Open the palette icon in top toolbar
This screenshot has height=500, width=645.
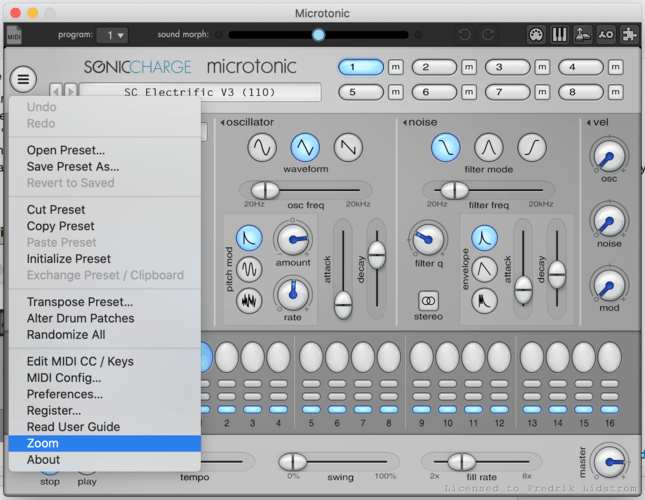pos(536,35)
